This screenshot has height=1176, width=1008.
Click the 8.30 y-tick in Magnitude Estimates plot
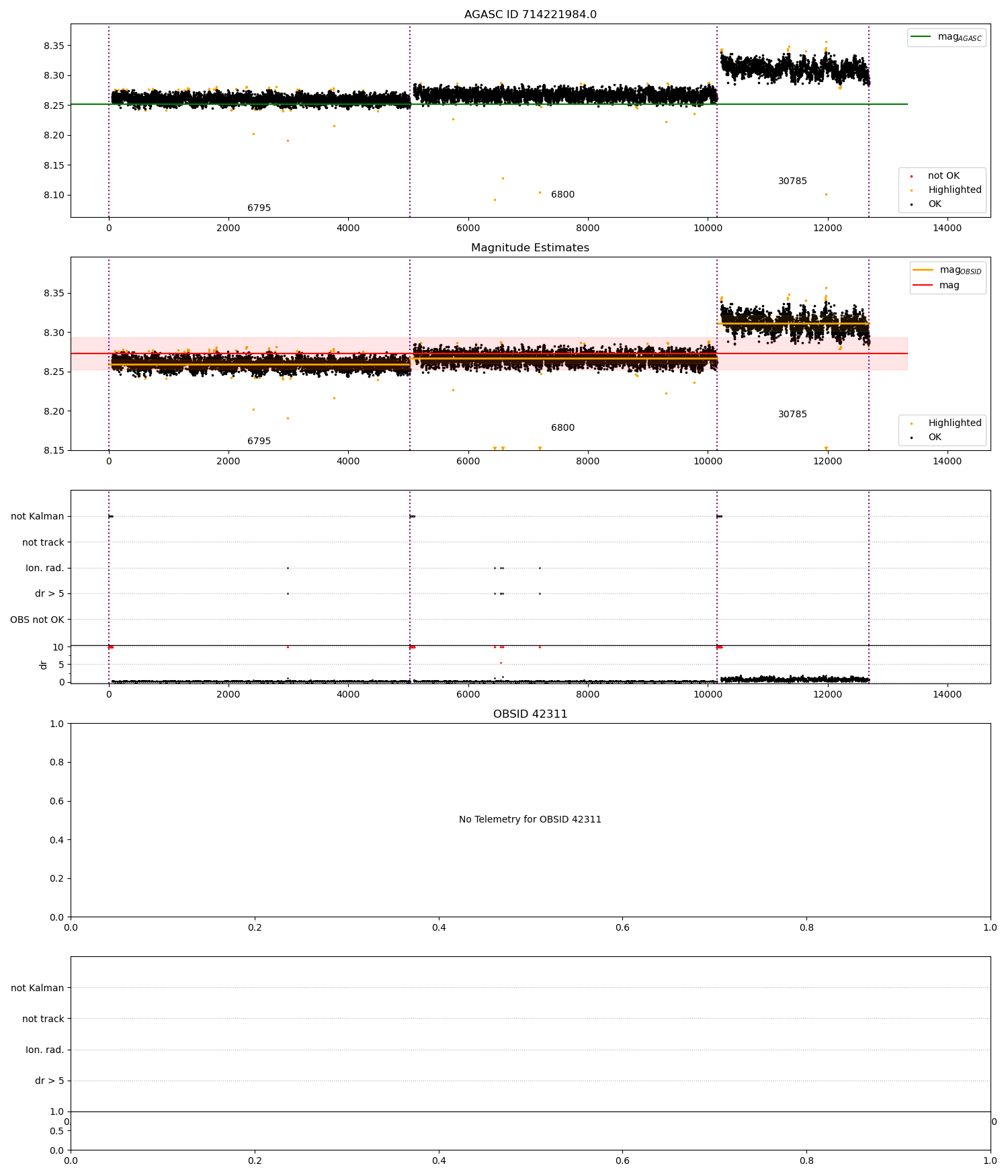click(x=54, y=333)
